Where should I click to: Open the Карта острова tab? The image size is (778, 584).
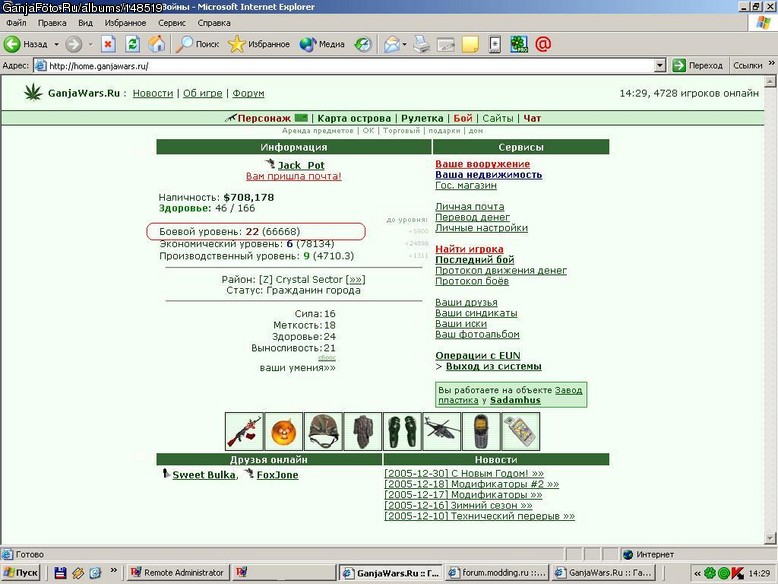coord(354,118)
